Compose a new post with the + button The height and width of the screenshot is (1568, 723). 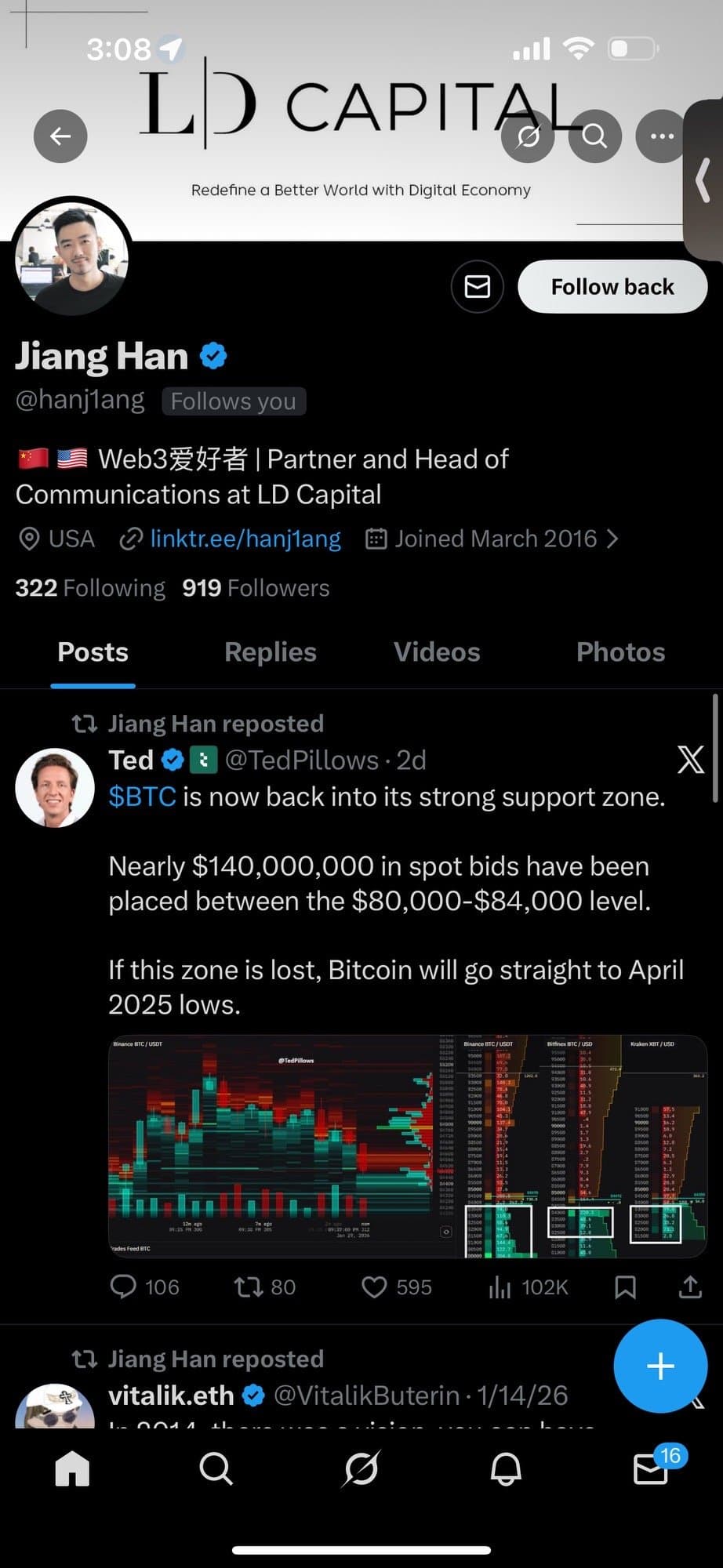(659, 1366)
